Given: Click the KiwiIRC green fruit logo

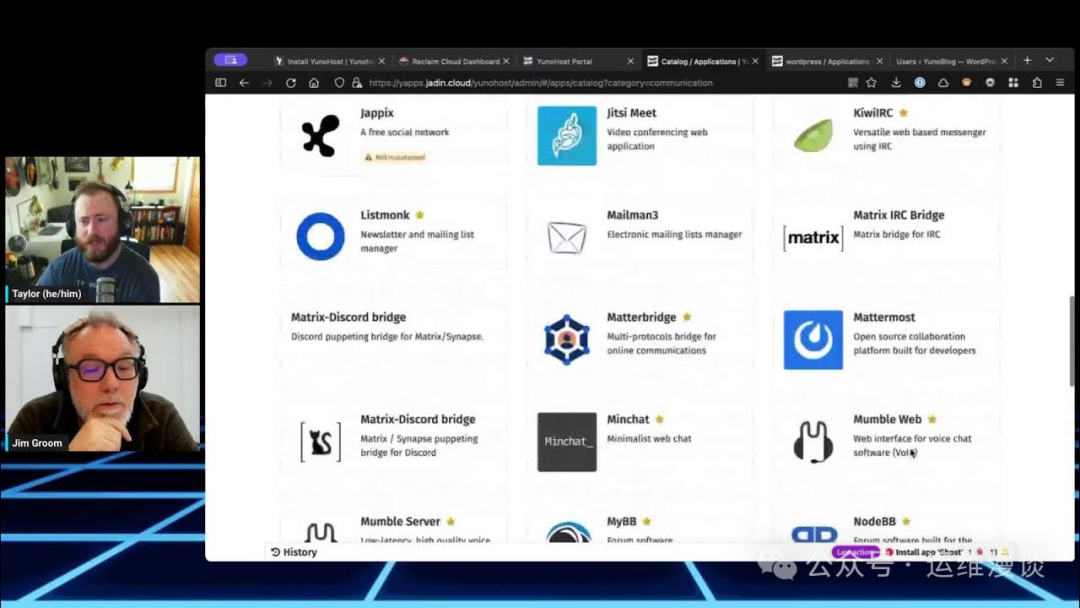Looking at the screenshot, I should tap(813, 135).
